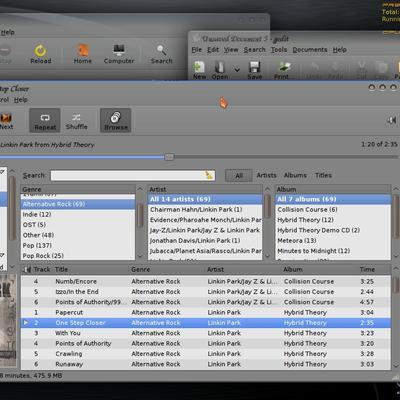Select Jonathan Davis/Linkin Park (1) artist
Image resolution: width=400 pixels, height=400 pixels.
[205, 241]
